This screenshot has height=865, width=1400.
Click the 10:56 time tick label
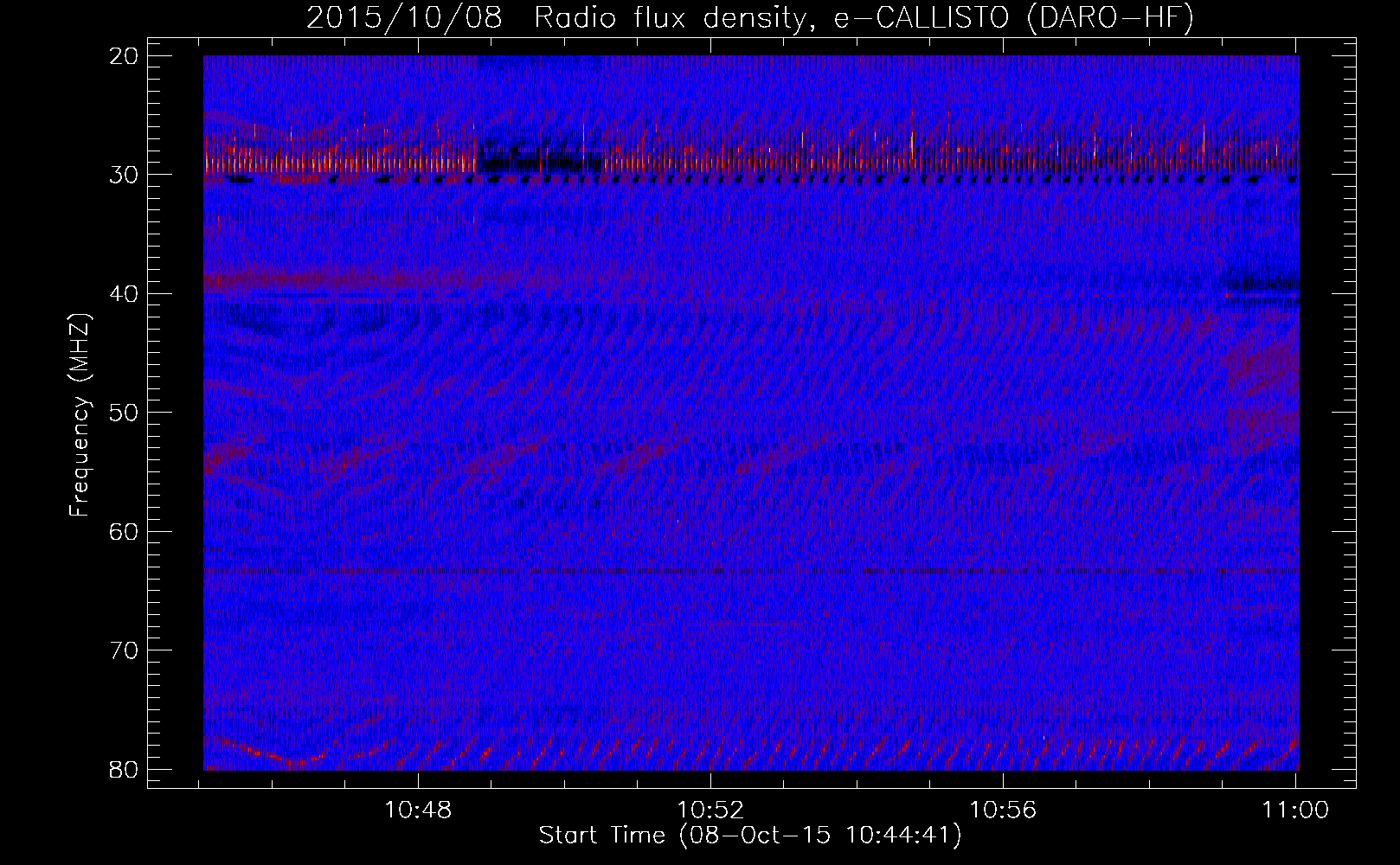tap(1003, 811)
